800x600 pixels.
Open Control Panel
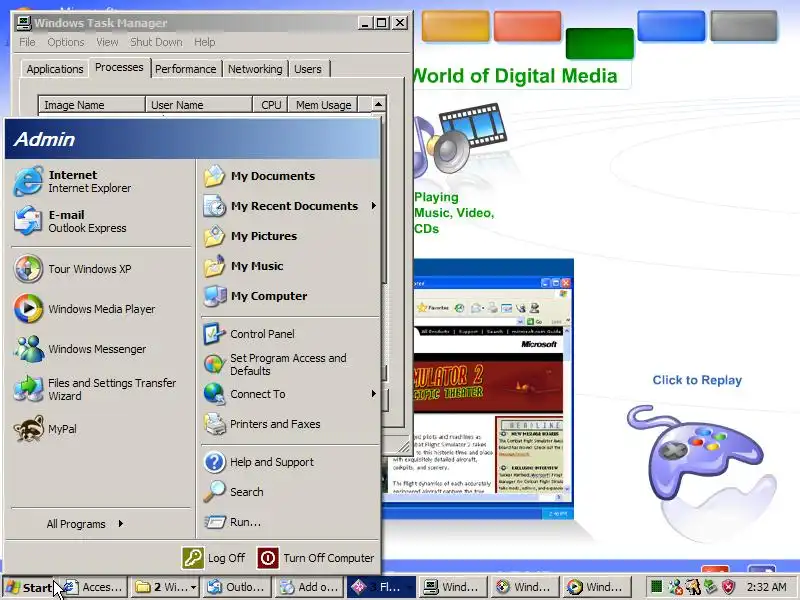290,334
